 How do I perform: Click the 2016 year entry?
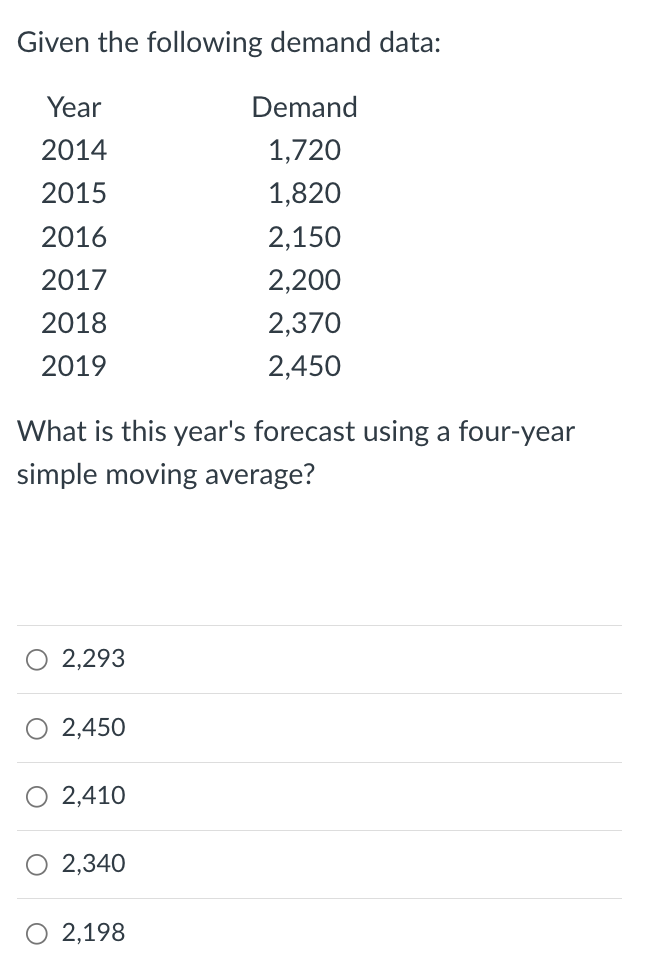[74, 237]
